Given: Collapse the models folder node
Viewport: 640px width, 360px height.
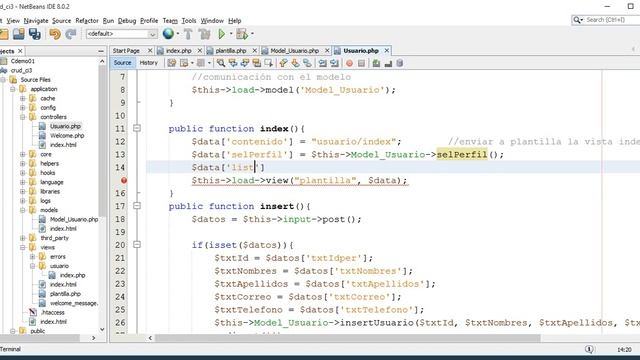Looking at the screenshot, I should pos(23,210).
